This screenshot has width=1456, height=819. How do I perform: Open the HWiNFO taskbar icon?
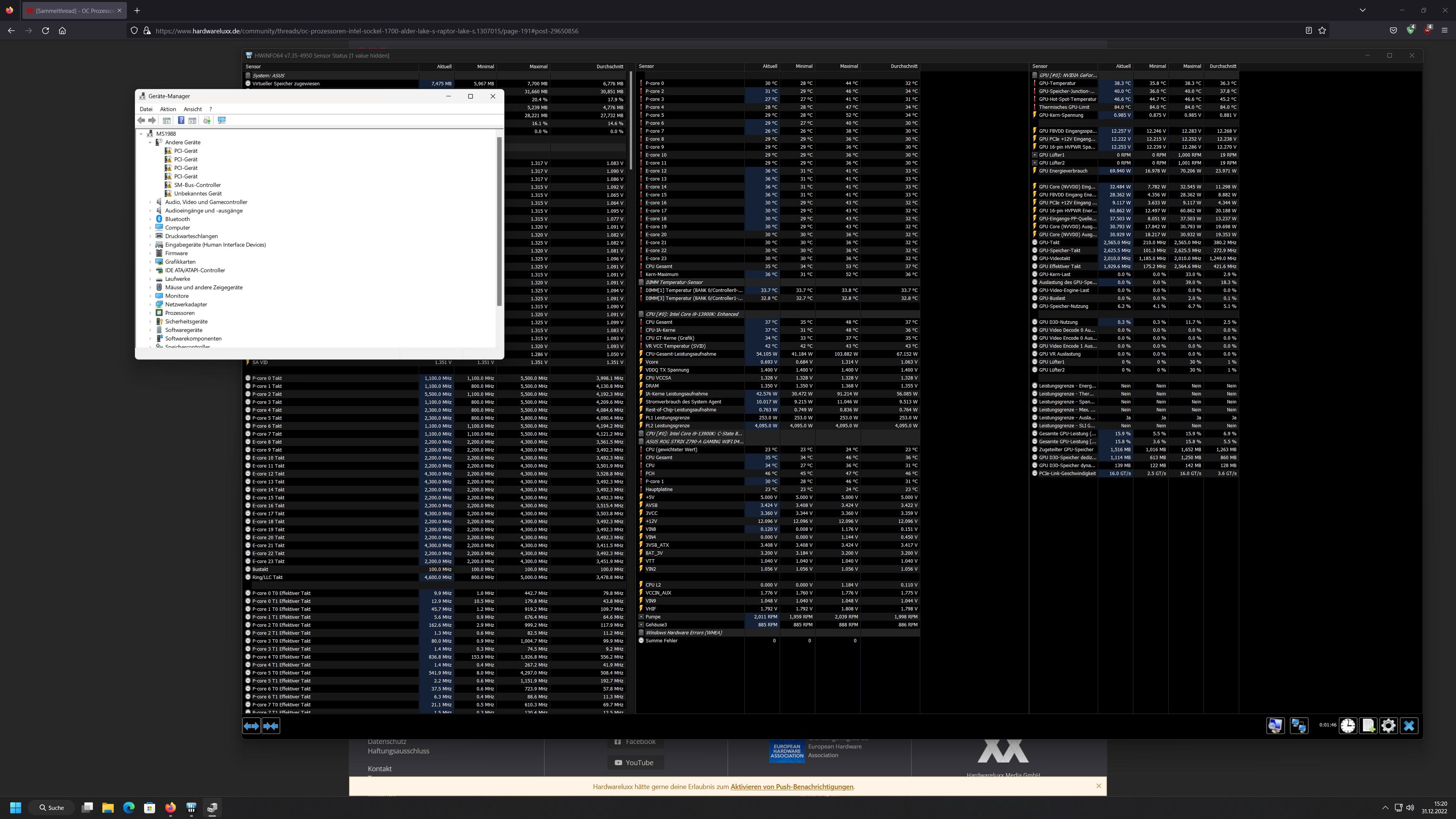point(191,808)
